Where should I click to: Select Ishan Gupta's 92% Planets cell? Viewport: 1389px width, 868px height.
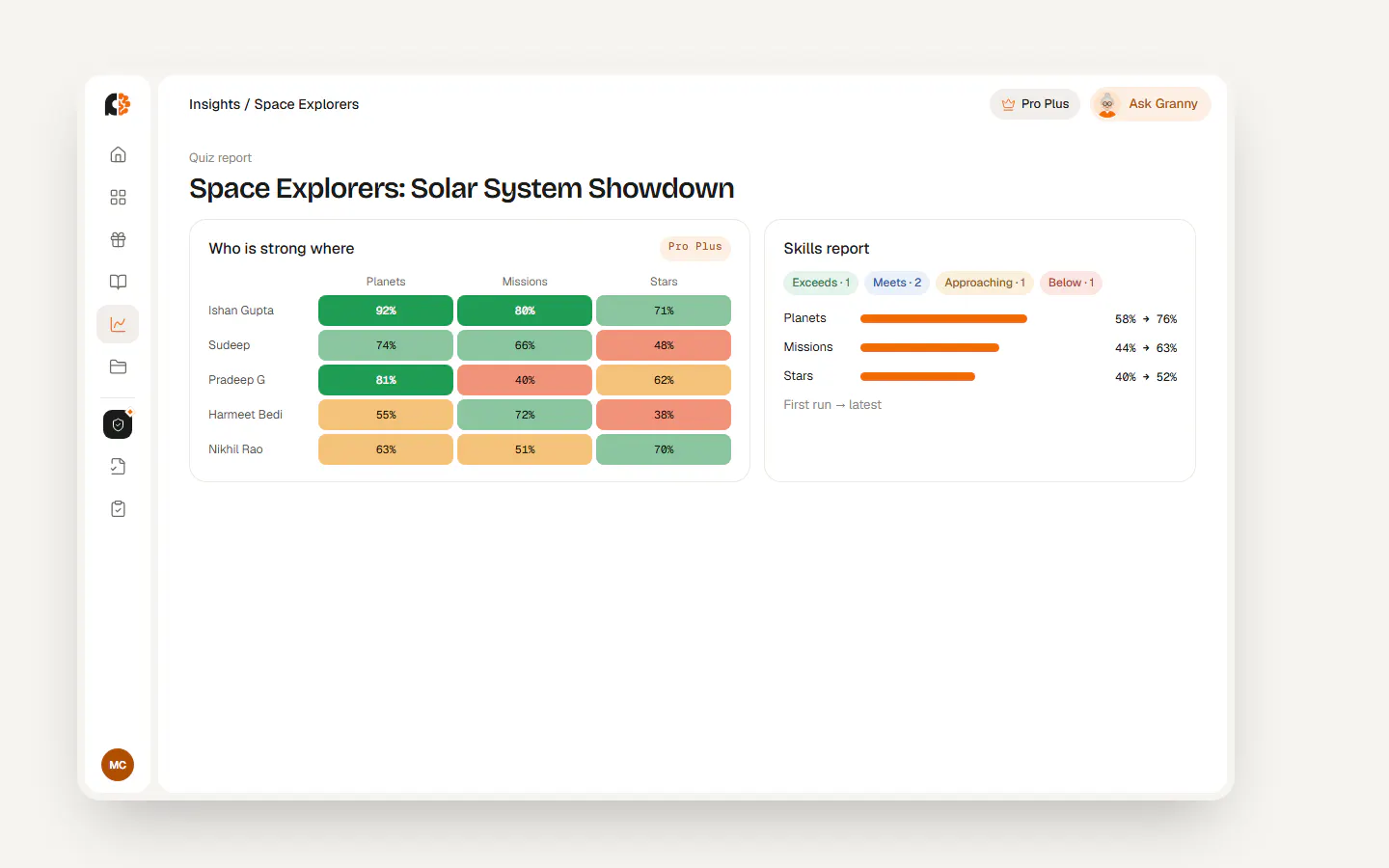(x=386, y=311)
